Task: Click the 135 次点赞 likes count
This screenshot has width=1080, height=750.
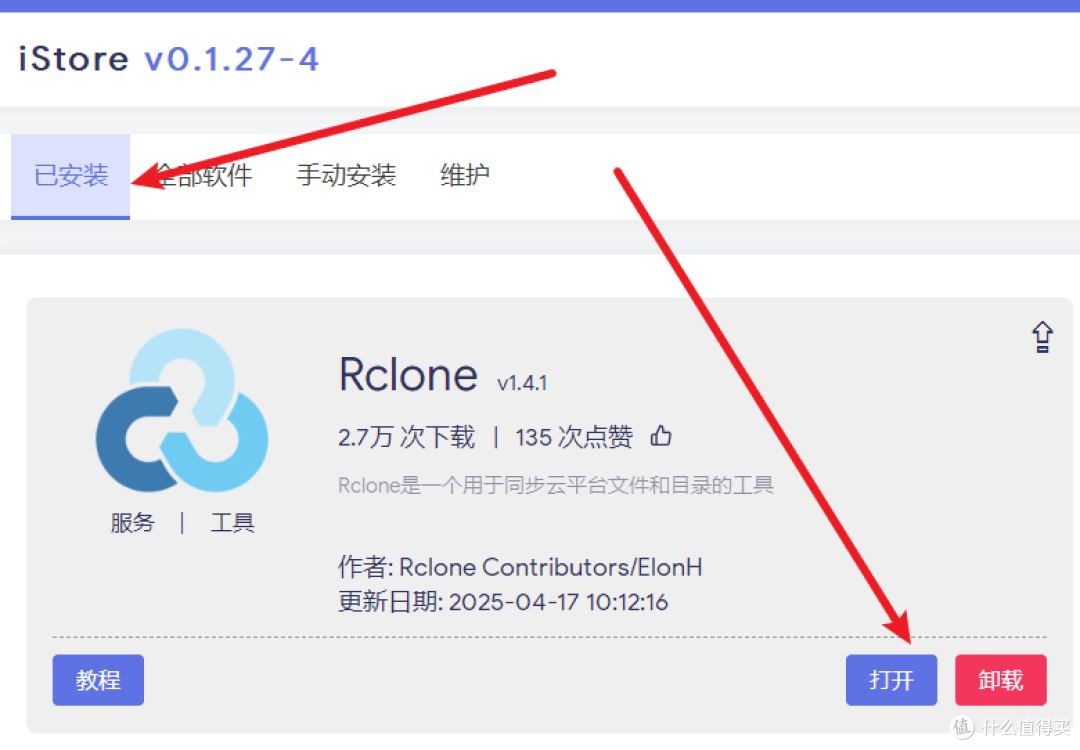Action: [574, 437]
